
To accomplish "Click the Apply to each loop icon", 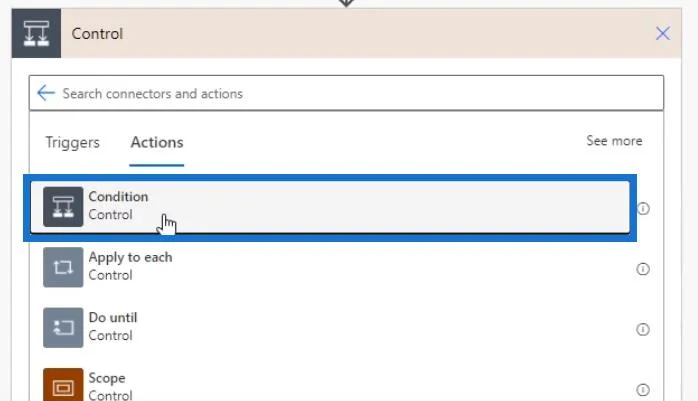I will [x=63, y=267].
